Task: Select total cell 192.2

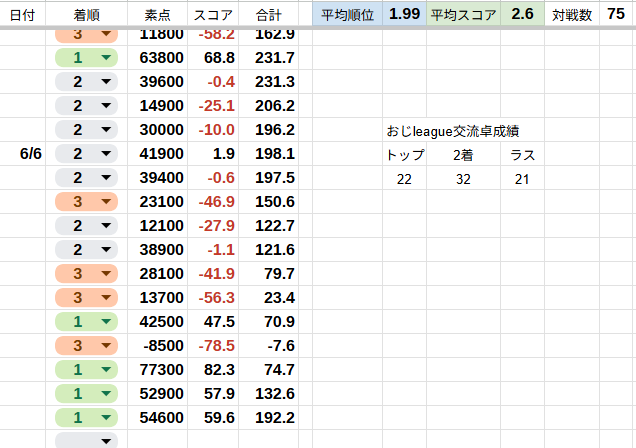Action: (x=269, y=418)
